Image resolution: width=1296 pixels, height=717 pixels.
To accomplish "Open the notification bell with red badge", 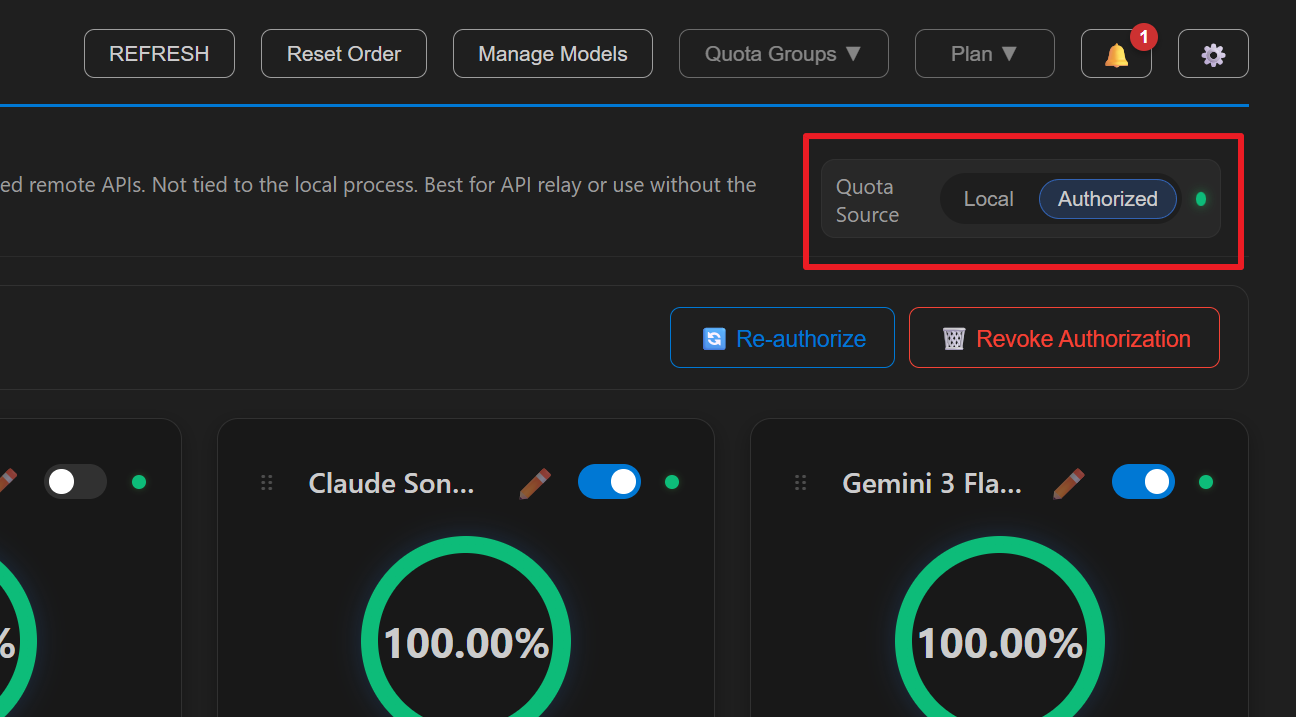I will [1116, 54].
